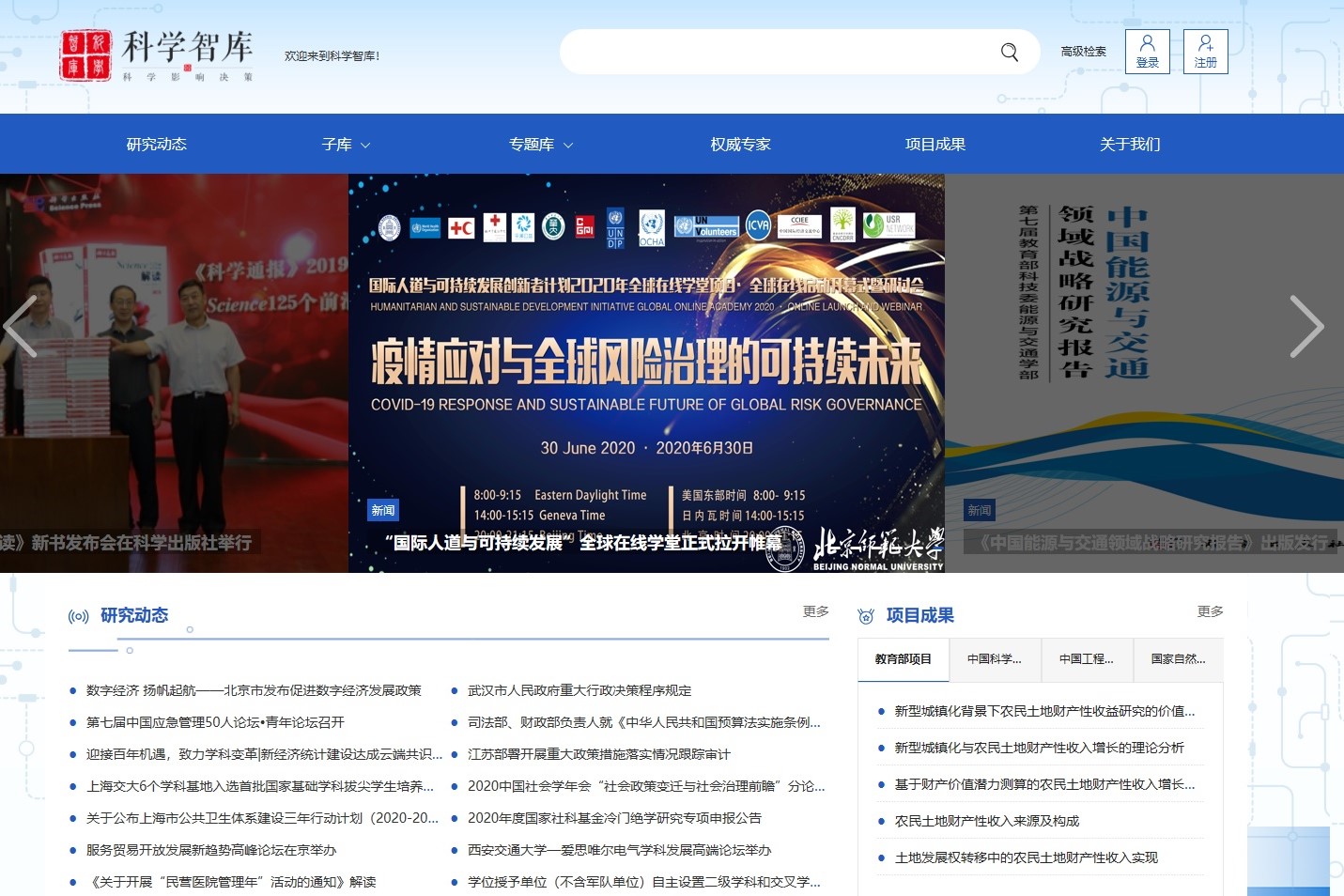Click the magnifier search icon

(1010, 53)
